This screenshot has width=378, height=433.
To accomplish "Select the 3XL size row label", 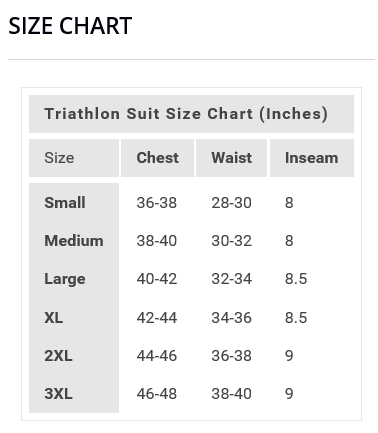I will [x=58, y=394].
